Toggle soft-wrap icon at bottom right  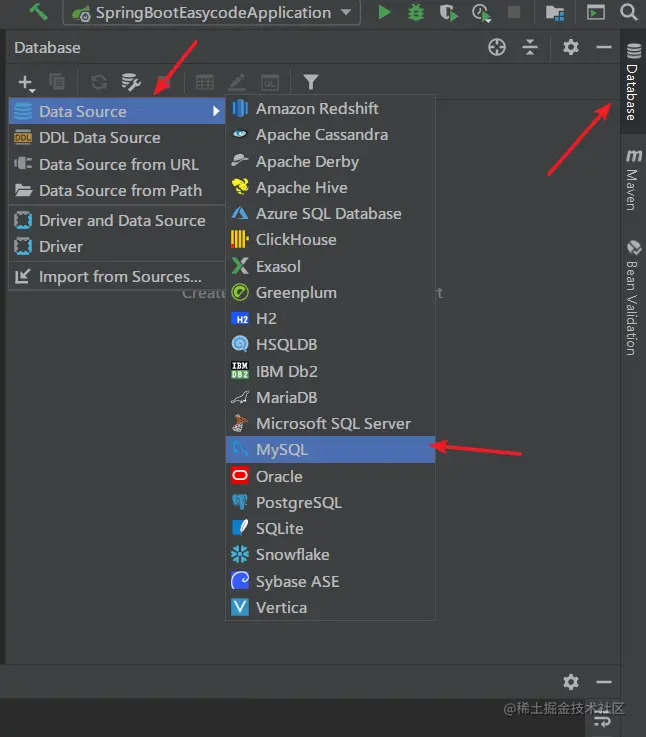pos(602,719)
